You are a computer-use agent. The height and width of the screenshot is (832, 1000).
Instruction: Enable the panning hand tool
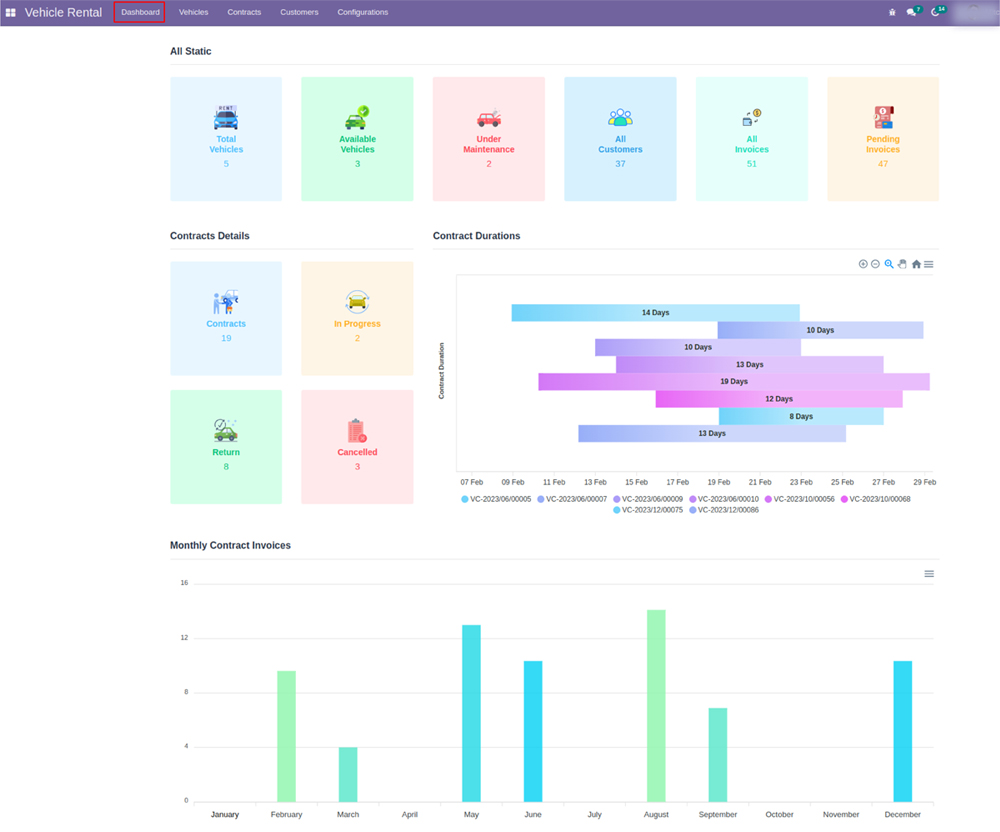tap(902, 264)
